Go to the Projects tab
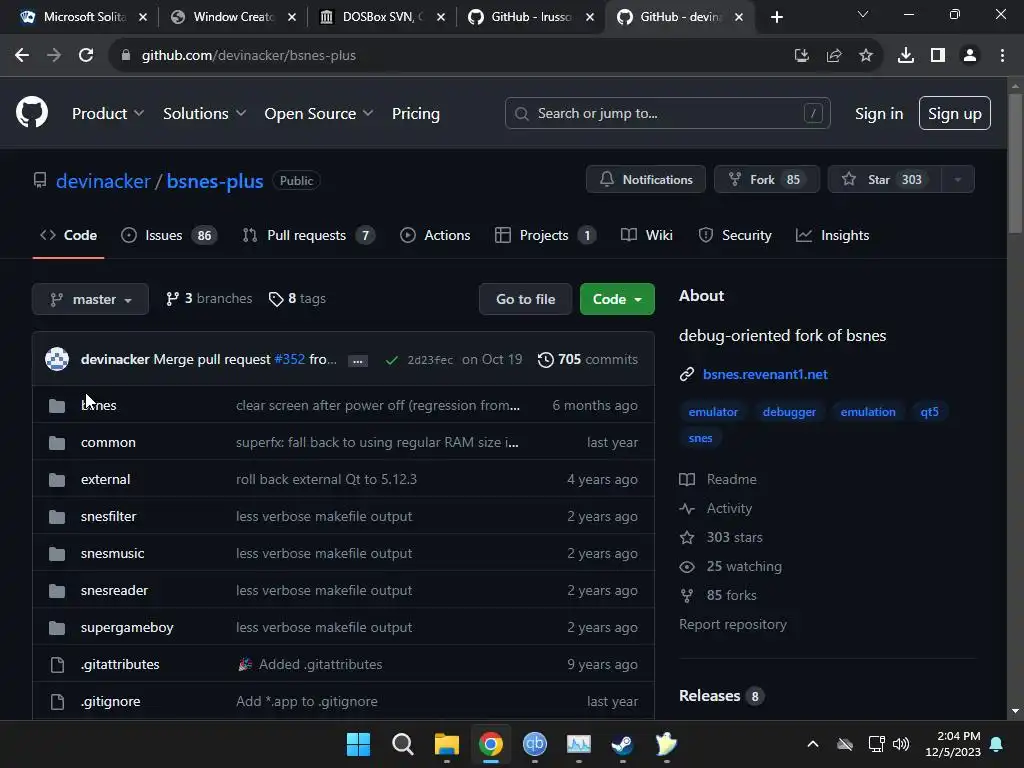The image size is (1024, 768). [x=545, y=235]
